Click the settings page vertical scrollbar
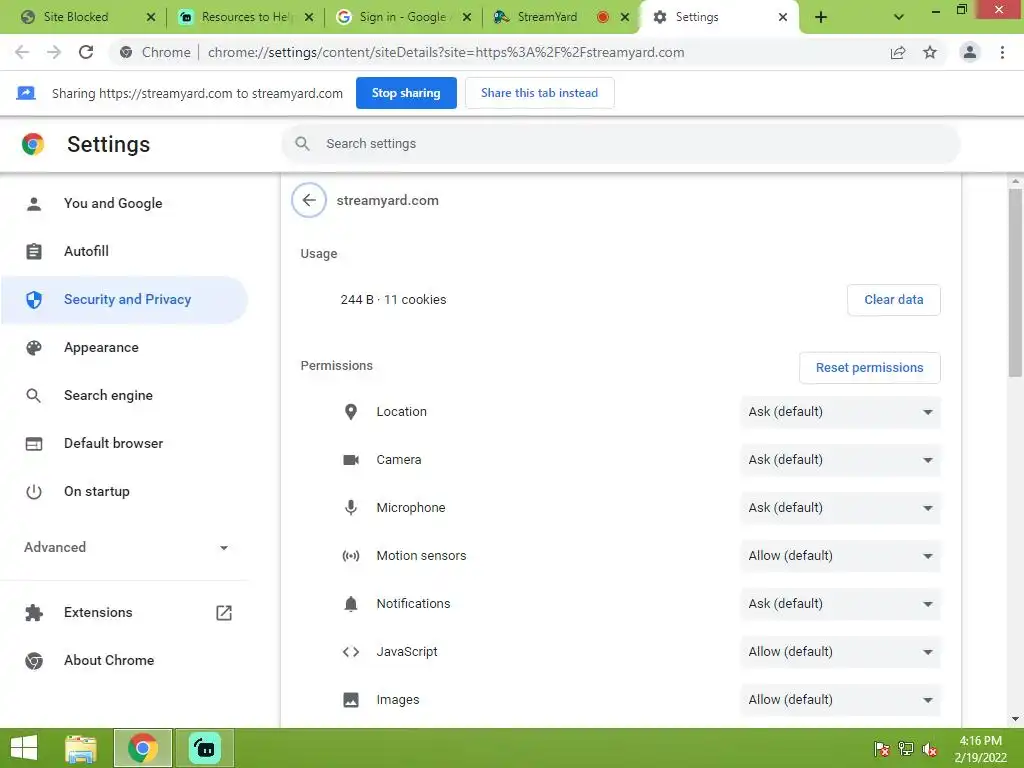The height and width of the screenshot is (768, 1024). click(x=1015, y=283)
